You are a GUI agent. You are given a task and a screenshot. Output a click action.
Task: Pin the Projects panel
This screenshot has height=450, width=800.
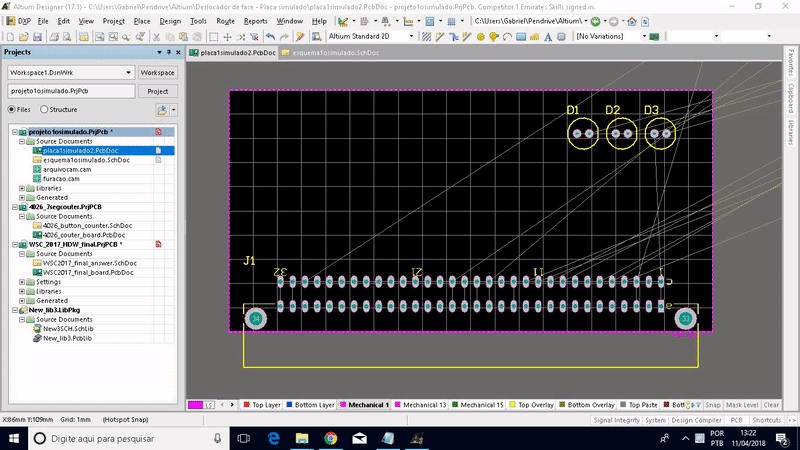coord(169,52)
